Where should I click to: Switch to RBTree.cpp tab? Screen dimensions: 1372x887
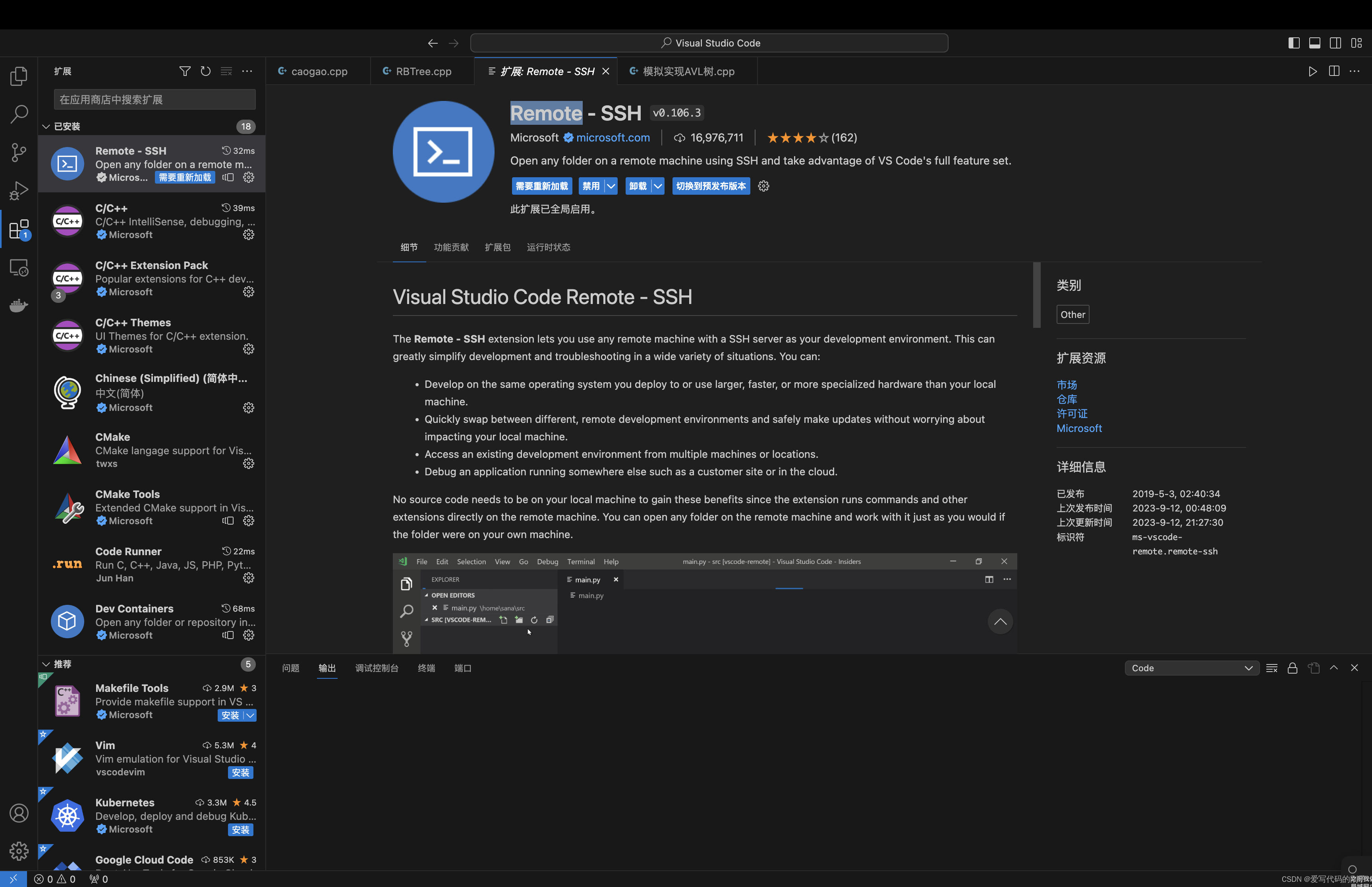point(422,71)
